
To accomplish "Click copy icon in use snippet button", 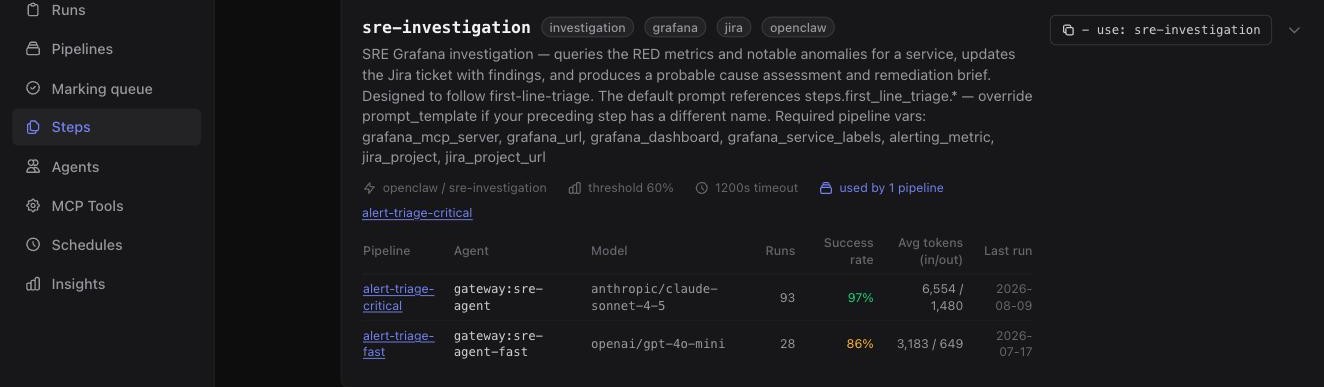I will click(x=1068, y=30).
